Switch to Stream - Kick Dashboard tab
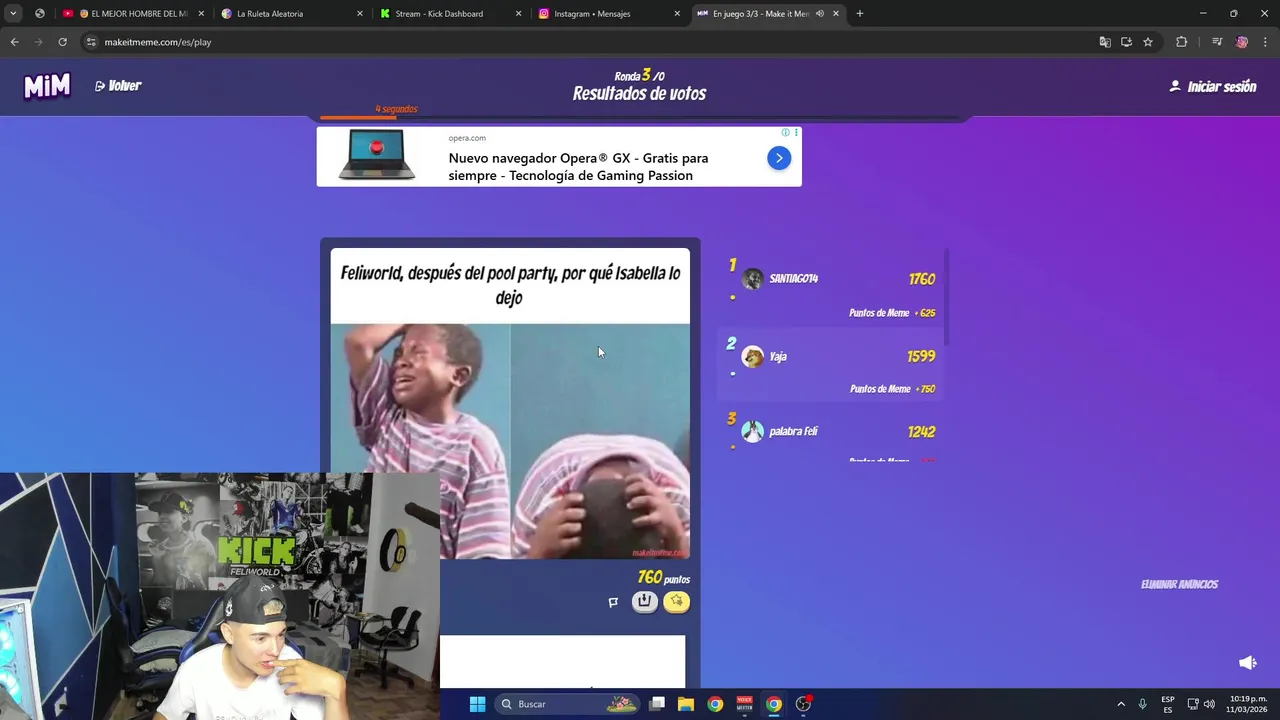 tap(450, 14)
